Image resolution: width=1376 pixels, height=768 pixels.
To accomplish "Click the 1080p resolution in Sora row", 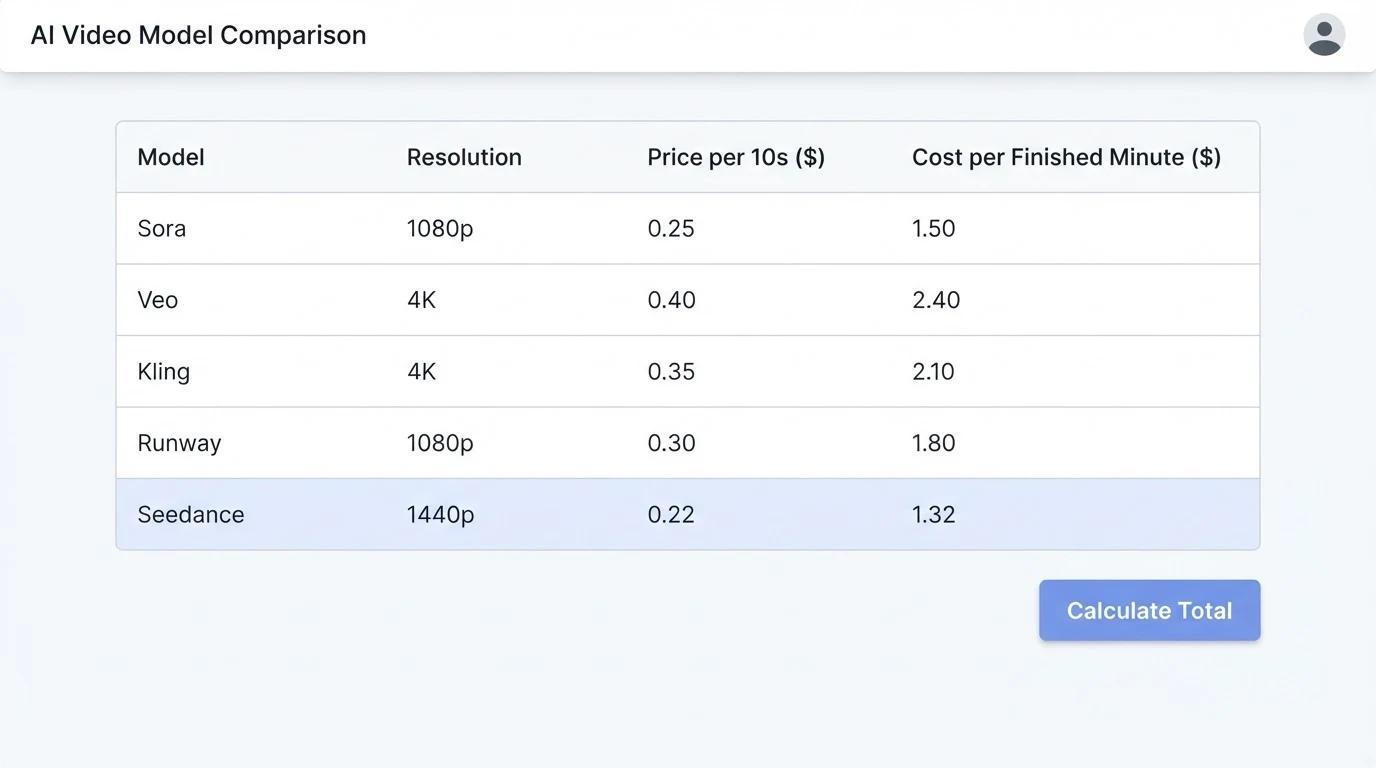I will point(440,229).
